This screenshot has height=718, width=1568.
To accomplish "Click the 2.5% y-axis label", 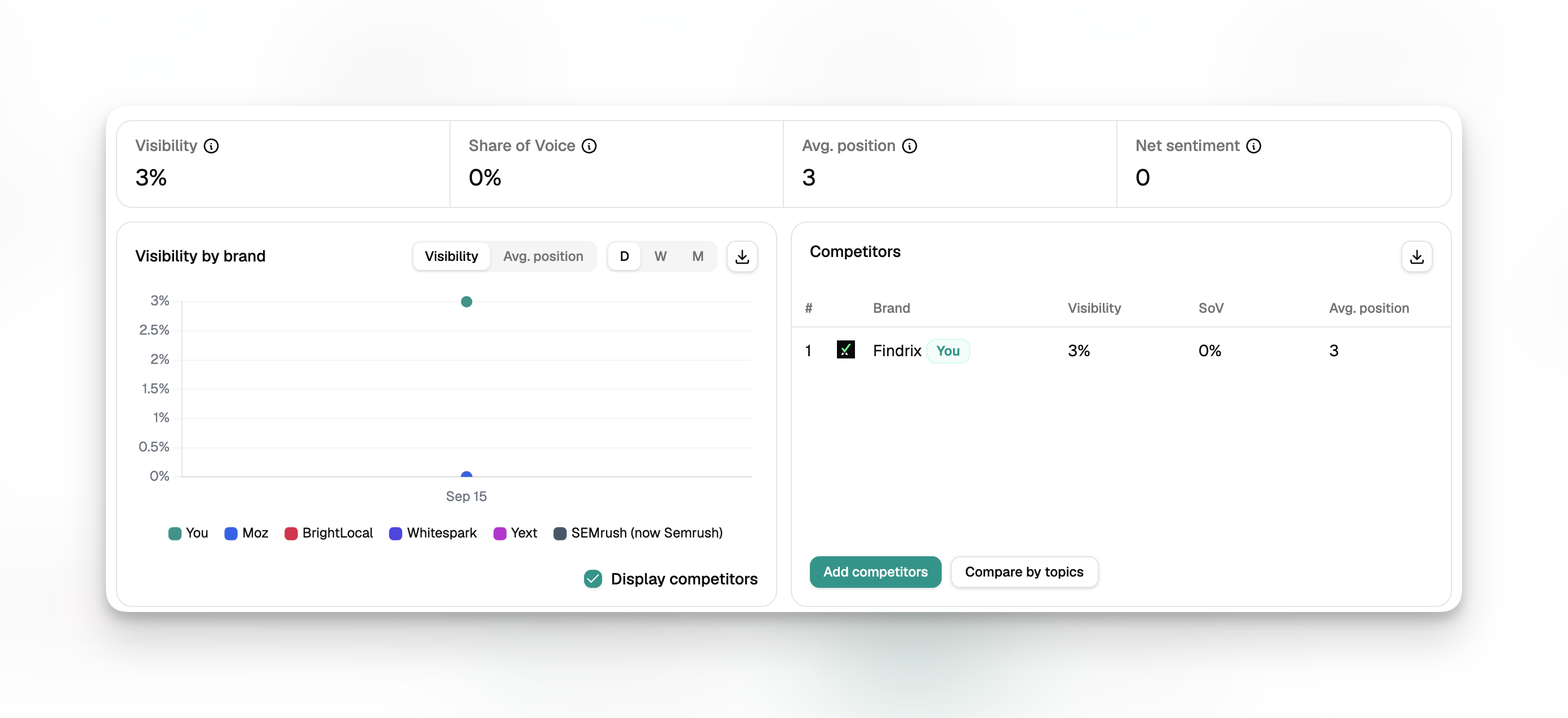I will coord(154,330).
